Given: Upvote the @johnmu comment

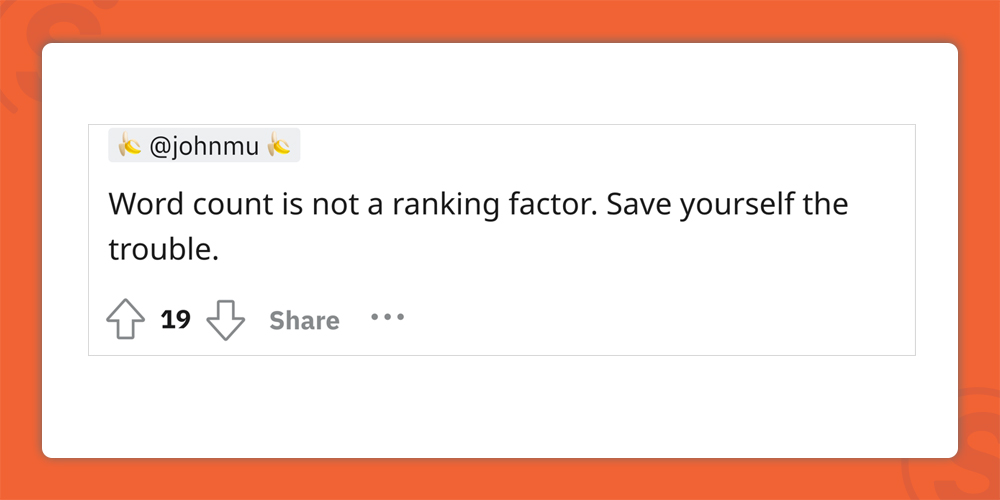Looking at the screenshot, I should pos(127,321).
